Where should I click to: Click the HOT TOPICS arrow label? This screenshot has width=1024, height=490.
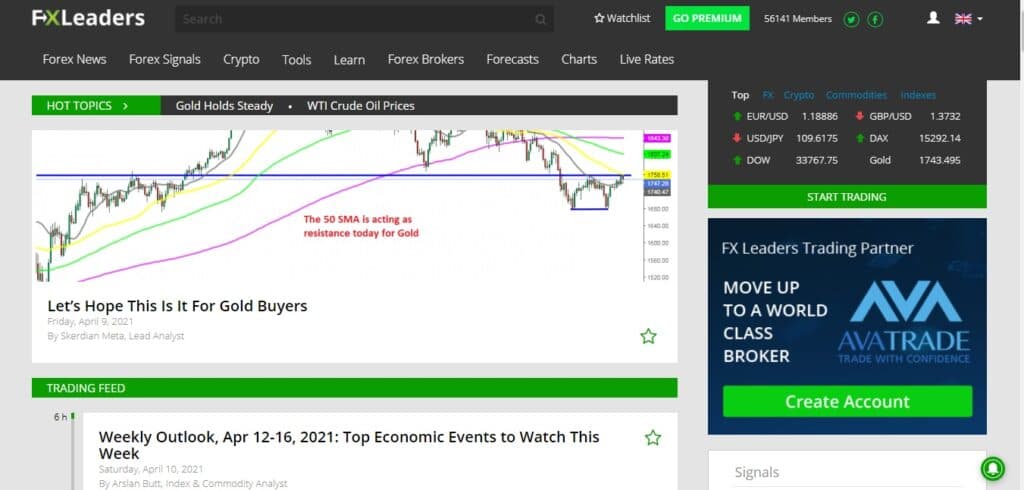click(x=95, y=105)
